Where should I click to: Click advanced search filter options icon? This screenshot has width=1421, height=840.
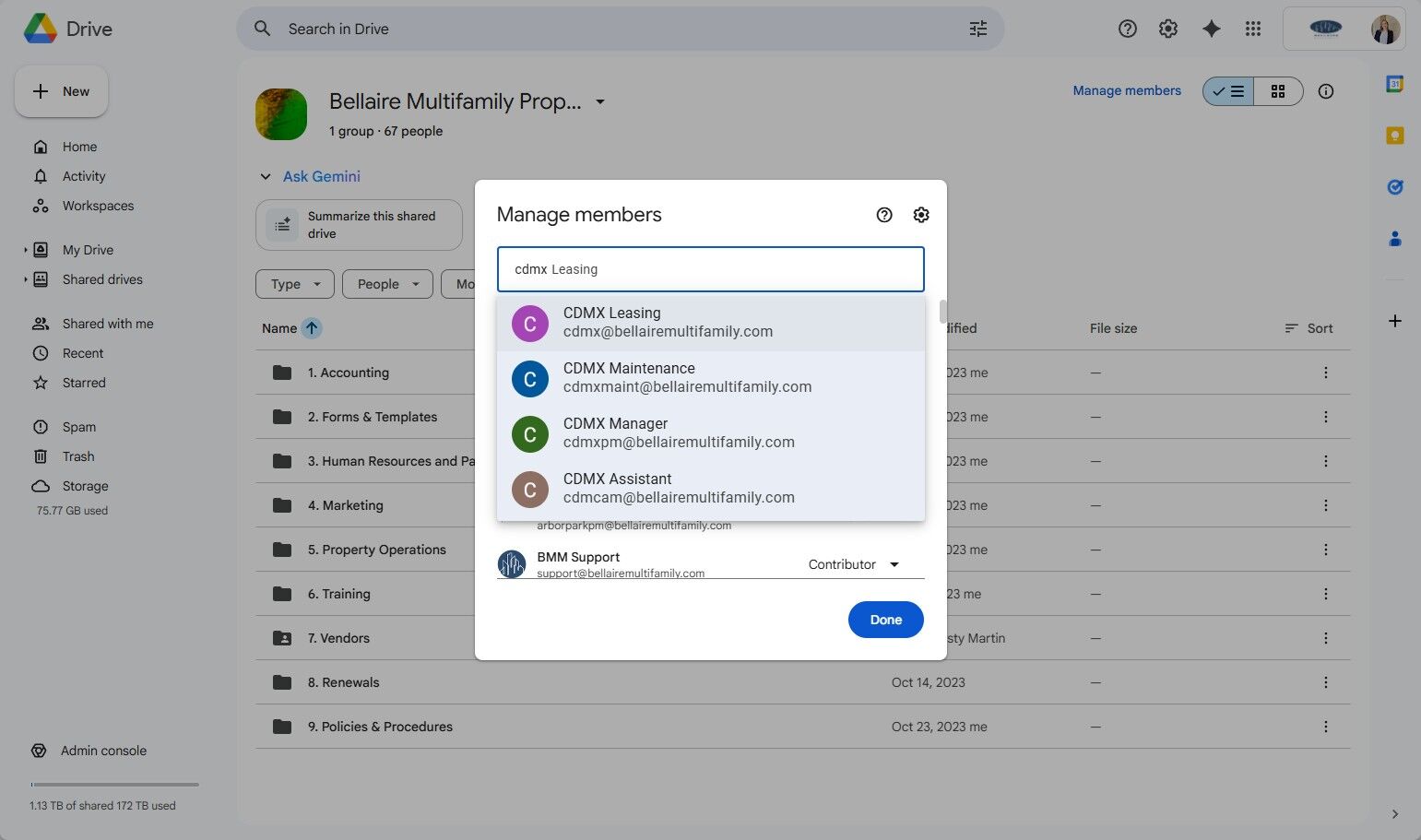(x=977, y=29)
